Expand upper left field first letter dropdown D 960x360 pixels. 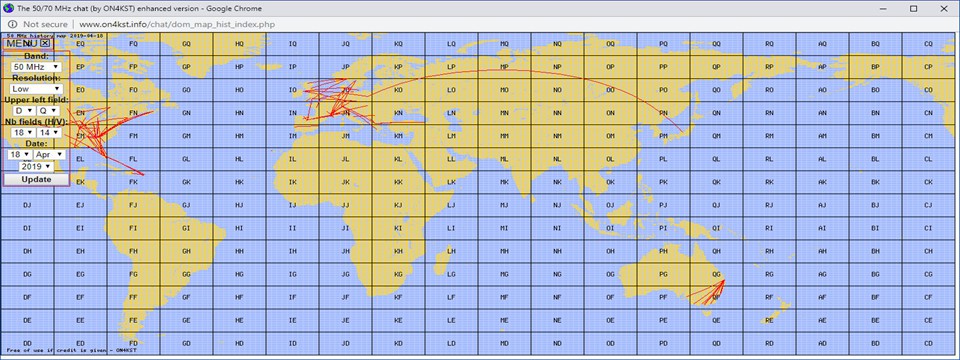tap(24, 111)
